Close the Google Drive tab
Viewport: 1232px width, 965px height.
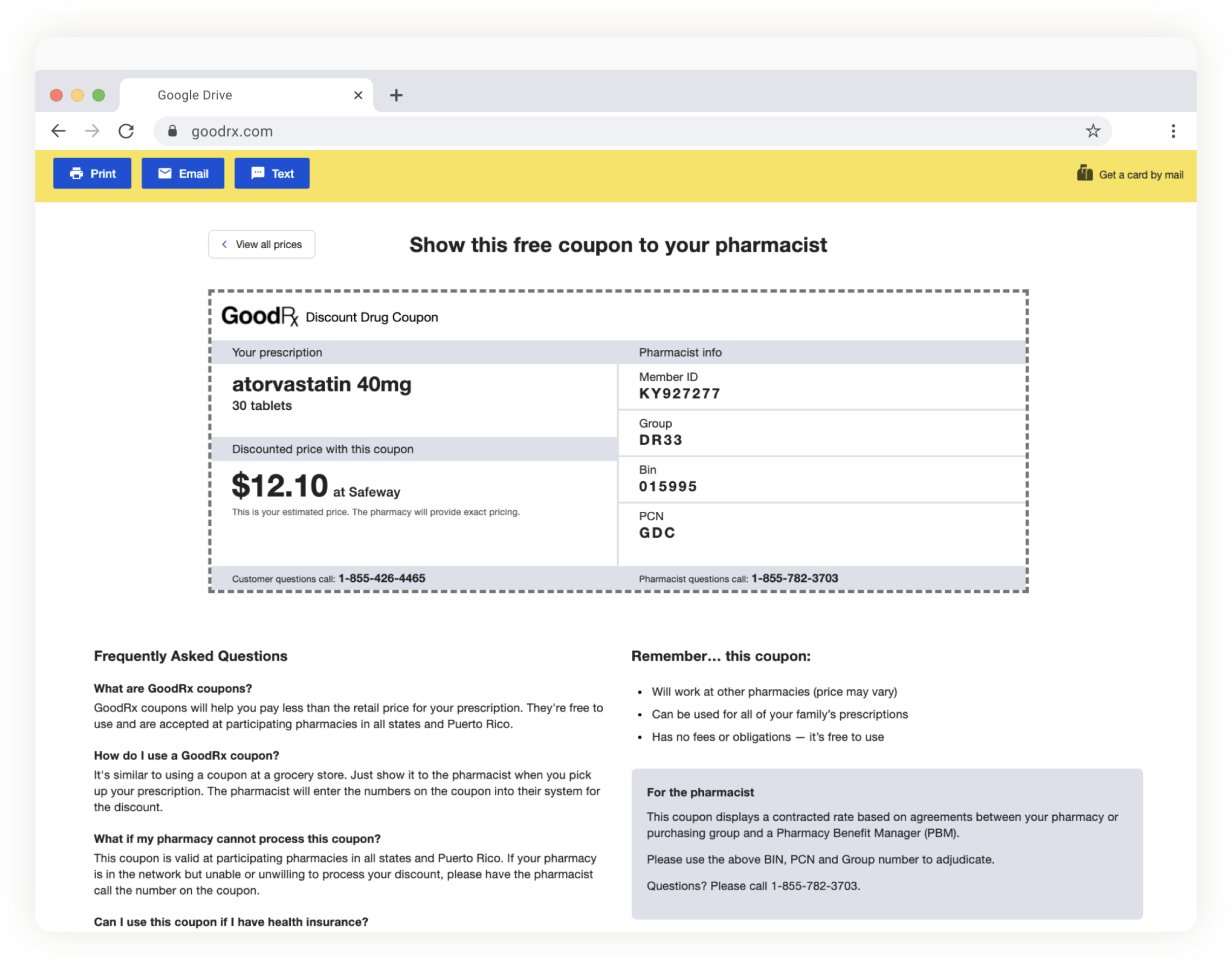(358, 95)
